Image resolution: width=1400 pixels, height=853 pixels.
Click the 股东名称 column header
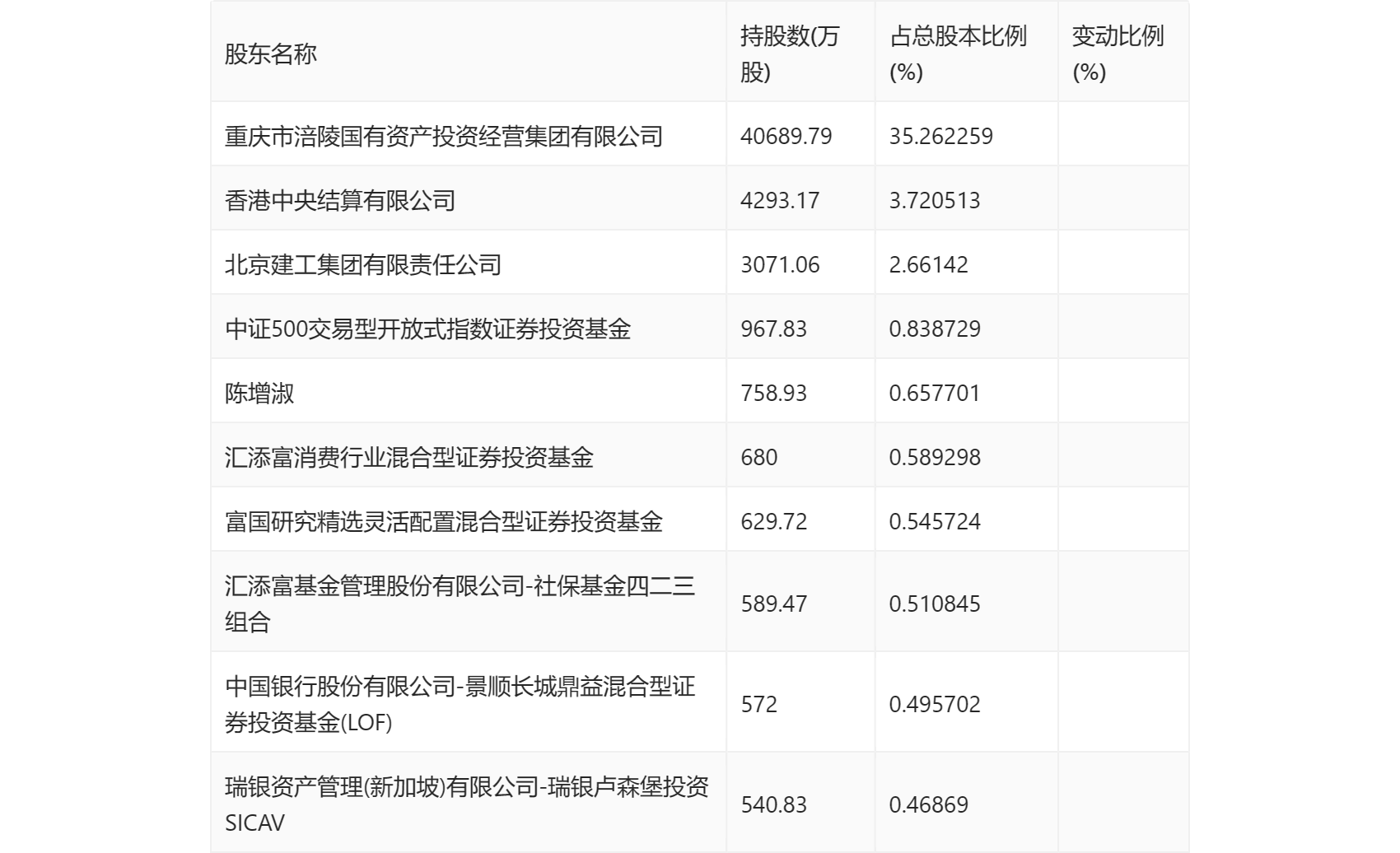pyautogui.click(x=271, y=54)
